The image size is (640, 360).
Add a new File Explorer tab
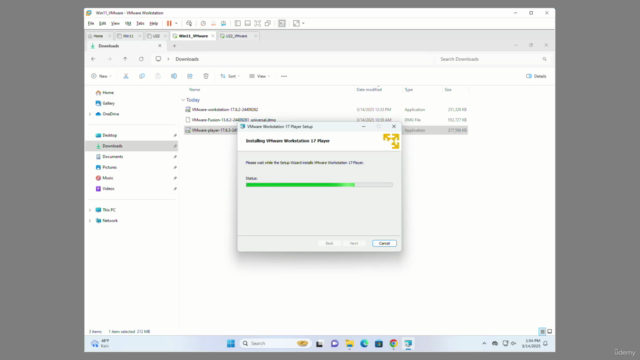tap(174, 46)
